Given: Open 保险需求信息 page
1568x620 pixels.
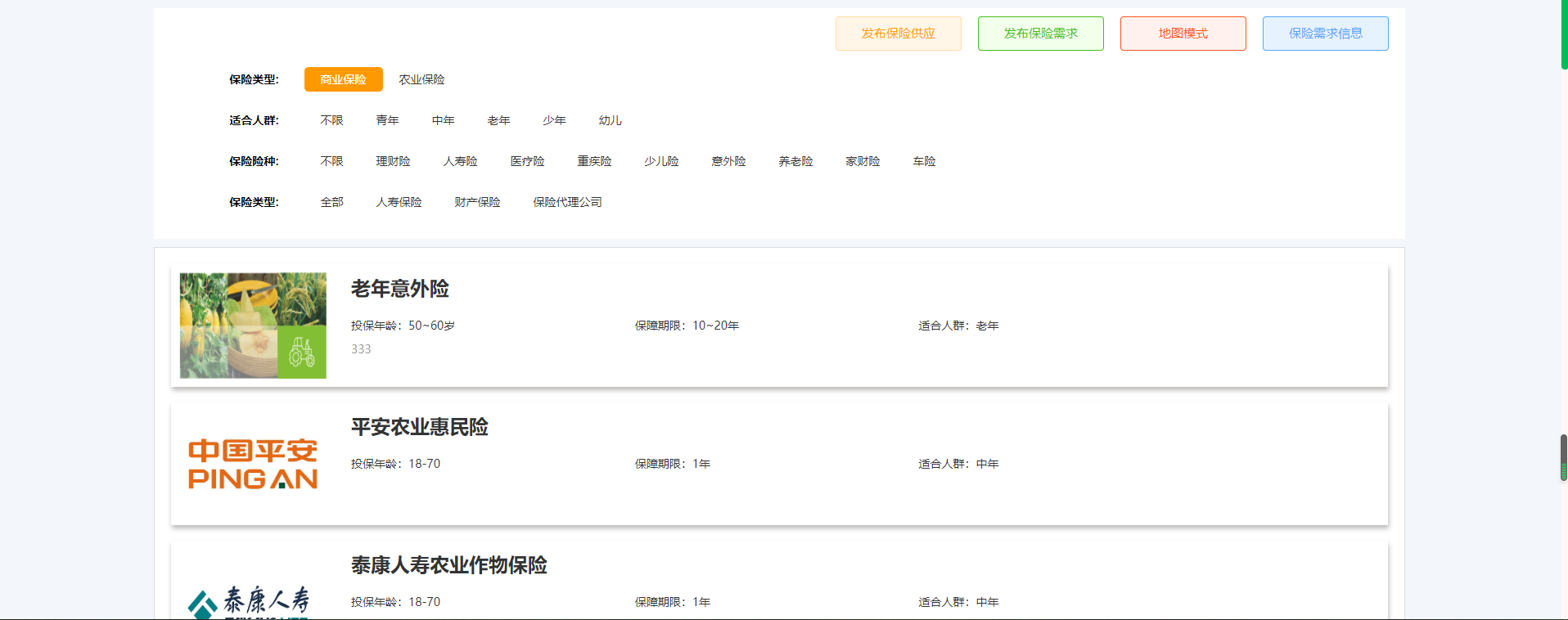Looking at the screenshot, I should coord(1325,34).
